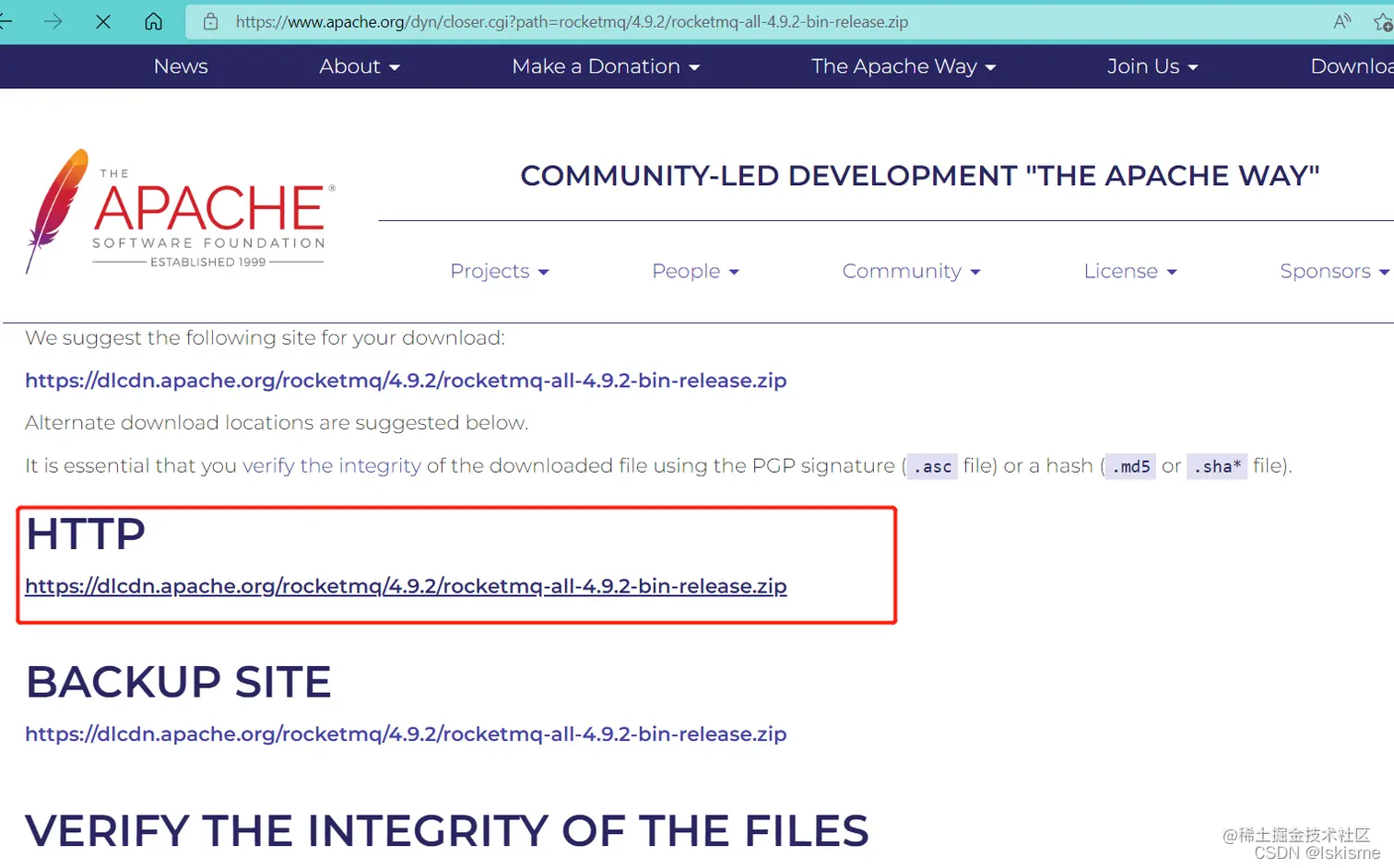Viewport: 1394px width, 868px height.
Task: Select the BACKUP SITE heading
Action: [178, 683]
